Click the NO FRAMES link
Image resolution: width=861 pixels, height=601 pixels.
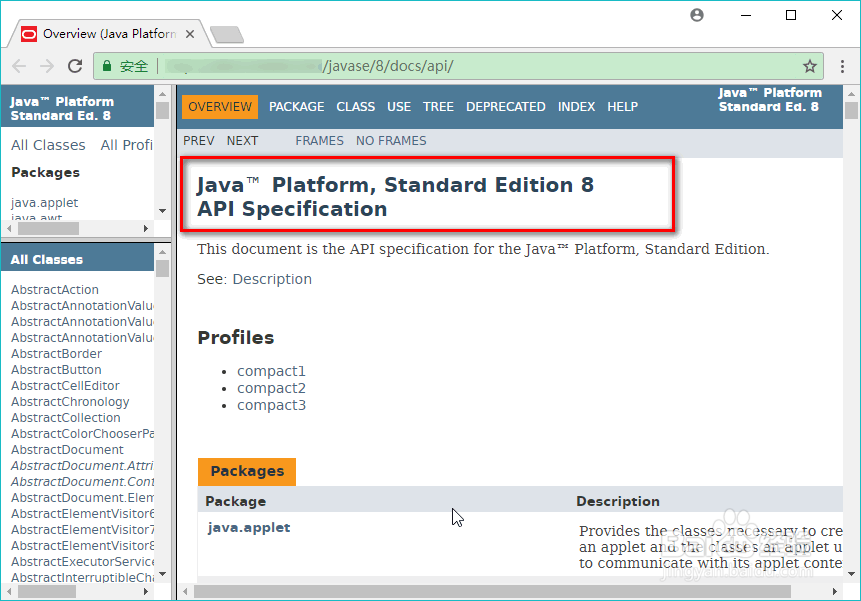tap(391, 141)
